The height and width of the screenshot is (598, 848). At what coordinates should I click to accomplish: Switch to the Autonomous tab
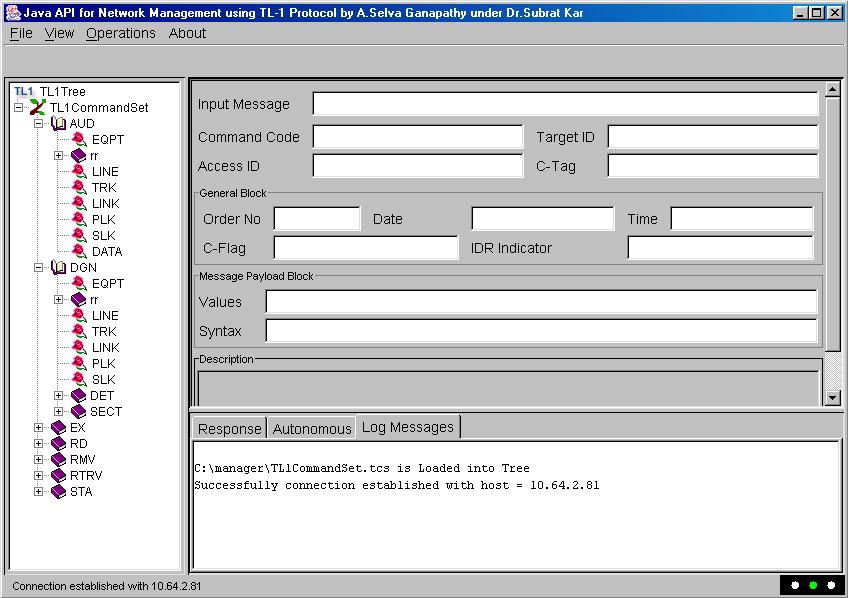[312, 428]
